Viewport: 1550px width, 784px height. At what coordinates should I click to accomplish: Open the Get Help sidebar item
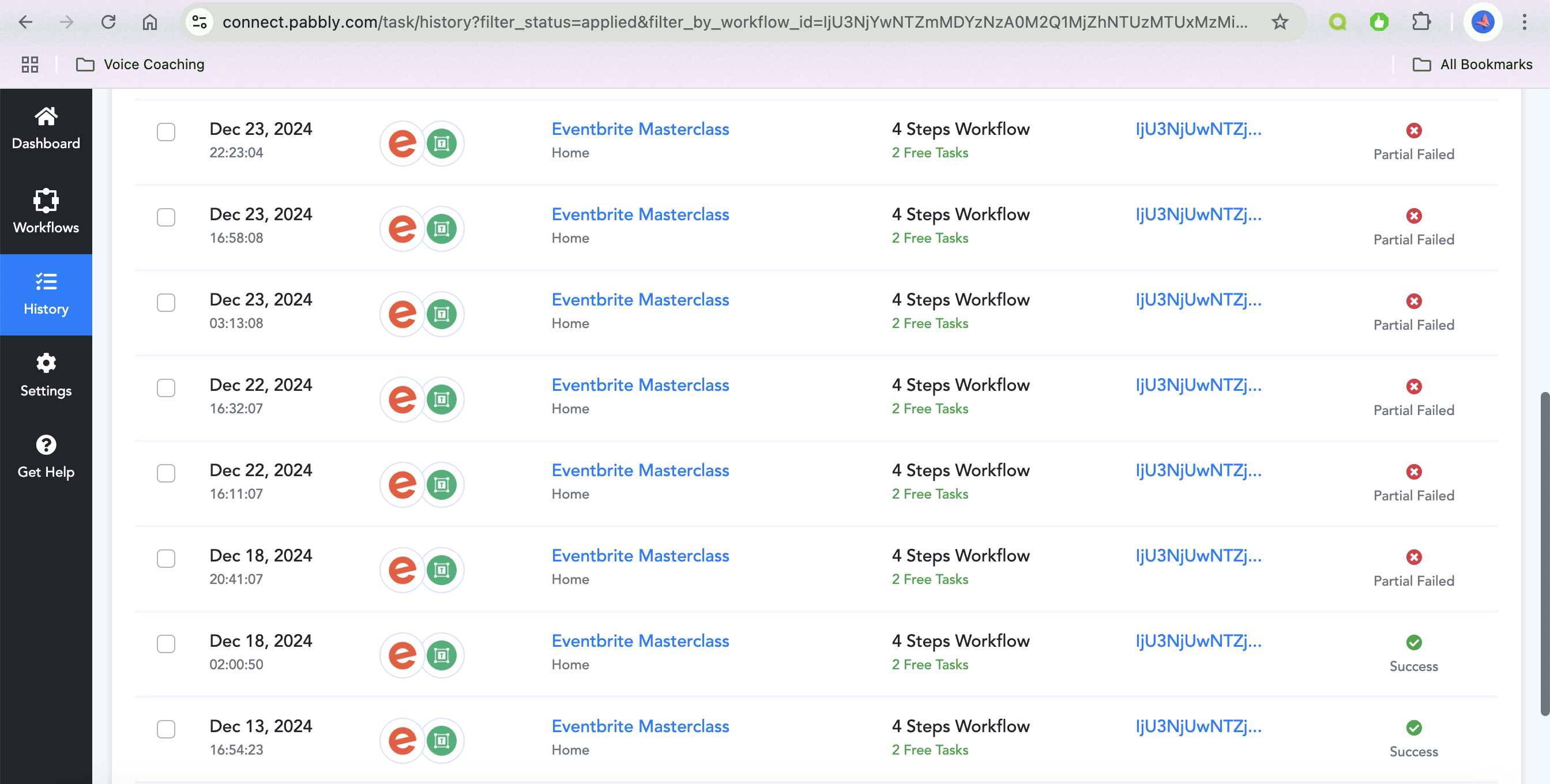click(x=46, y=457)
